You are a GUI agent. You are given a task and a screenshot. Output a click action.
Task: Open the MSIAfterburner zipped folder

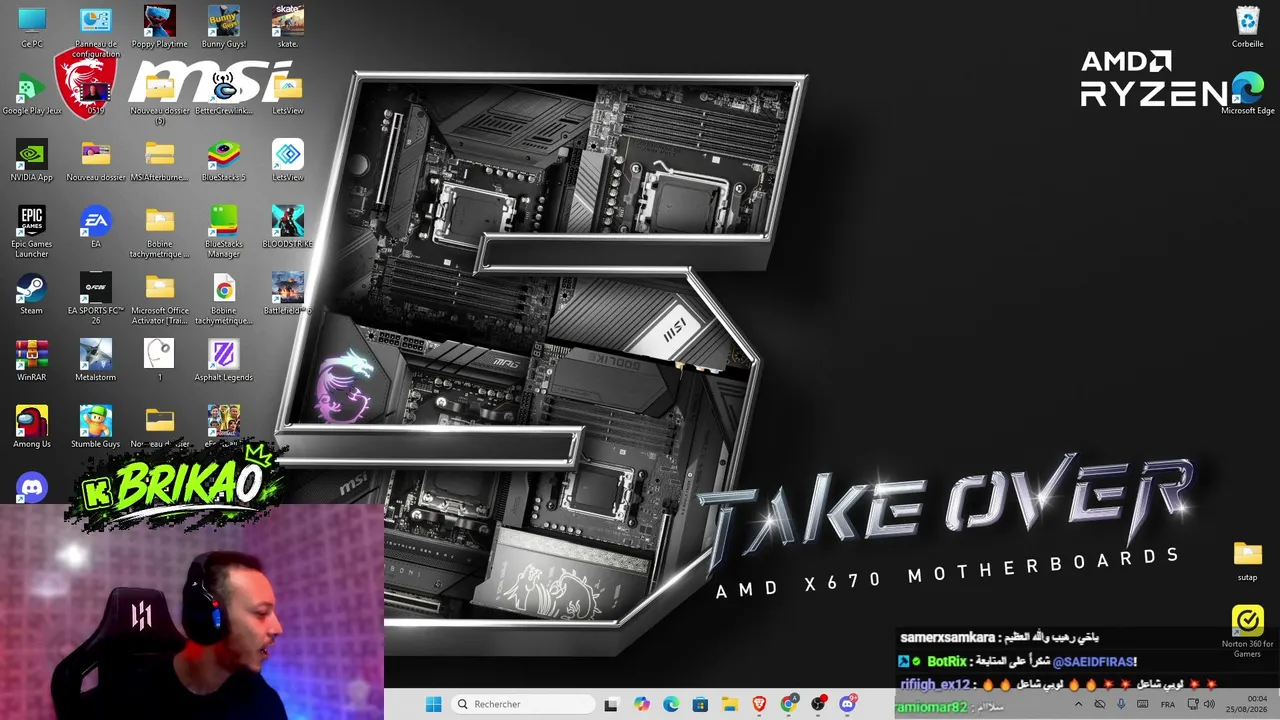point(160,161)
